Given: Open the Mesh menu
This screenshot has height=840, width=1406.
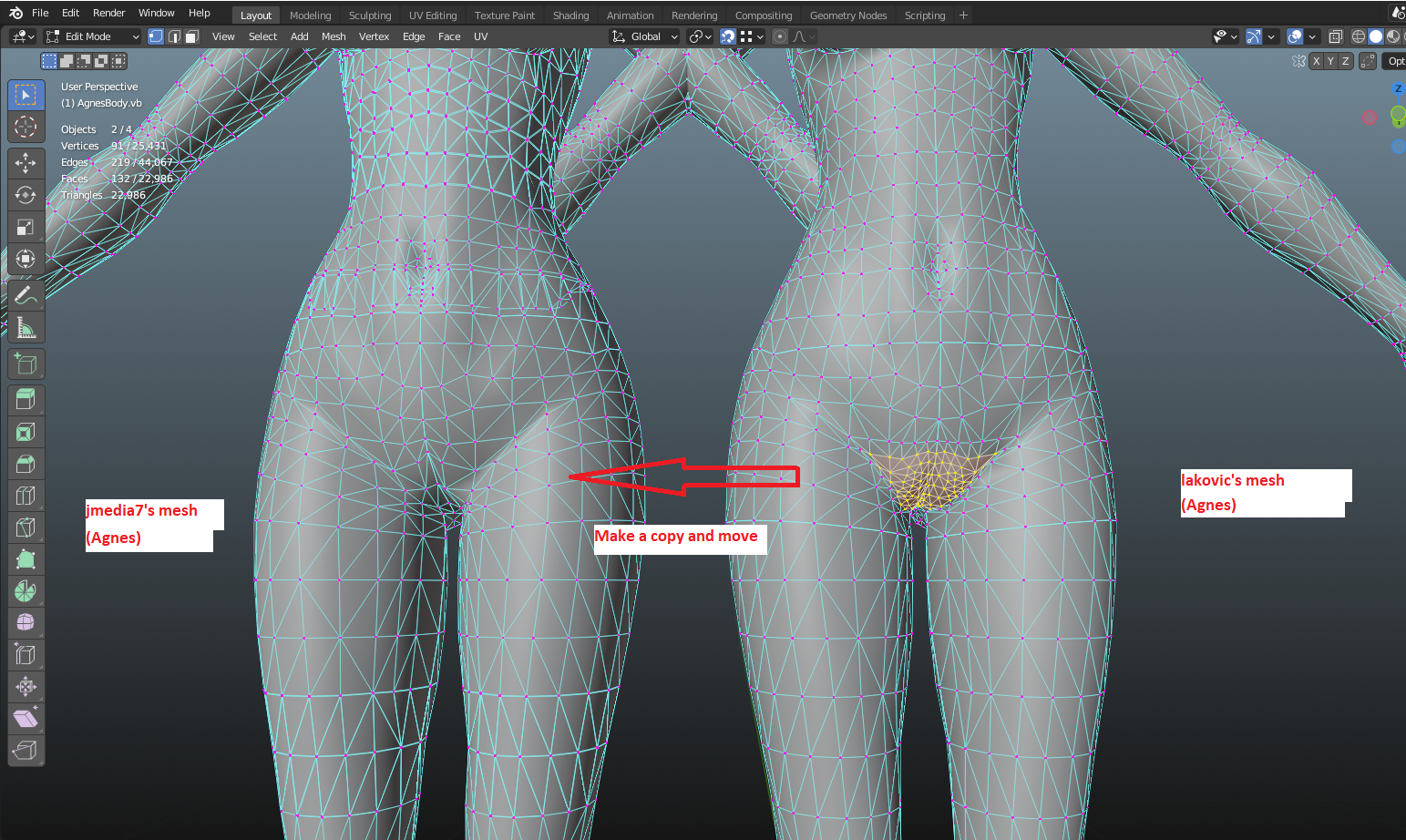Looking at the screenshot, I should point(334,36).
